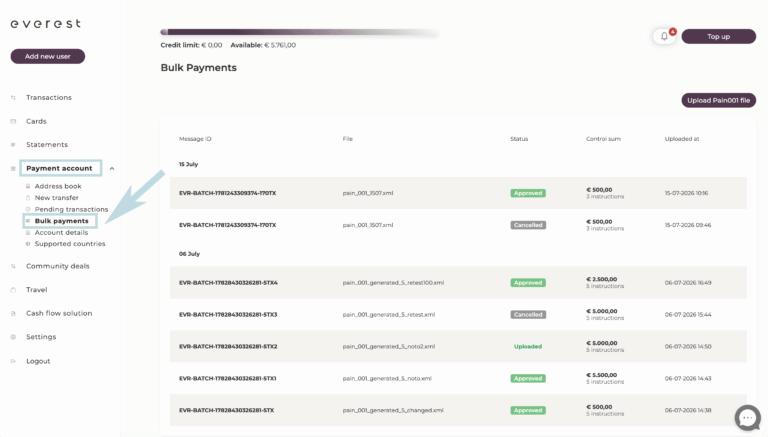Click the Cards sidebar icon
The image size is (768, 437).
pyautogui.click(x=13, y=121)
